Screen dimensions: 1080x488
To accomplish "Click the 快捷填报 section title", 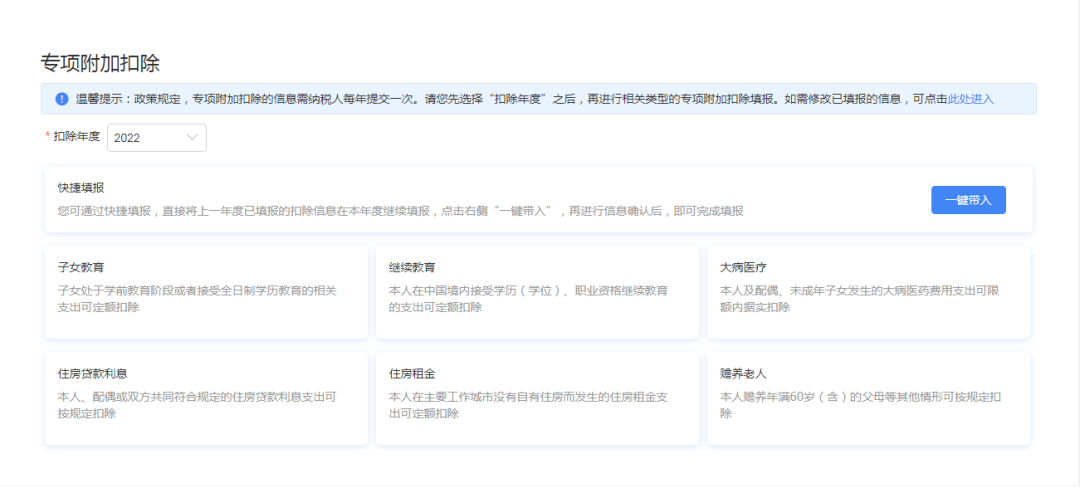I will [x=81, y=187].
